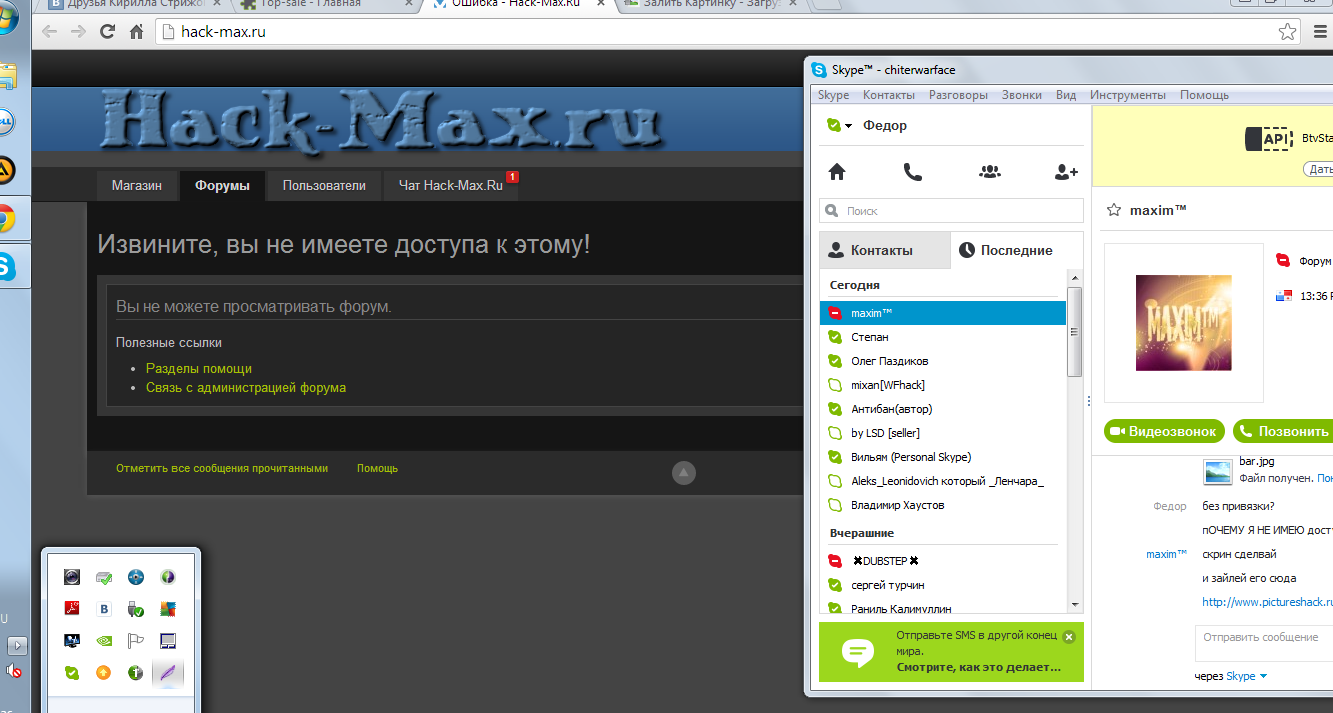Image resolution: width=1333 pixels, height=713 pixels.
Task: Open 'через Skype' send-method dropdown
Action: 1231,676
